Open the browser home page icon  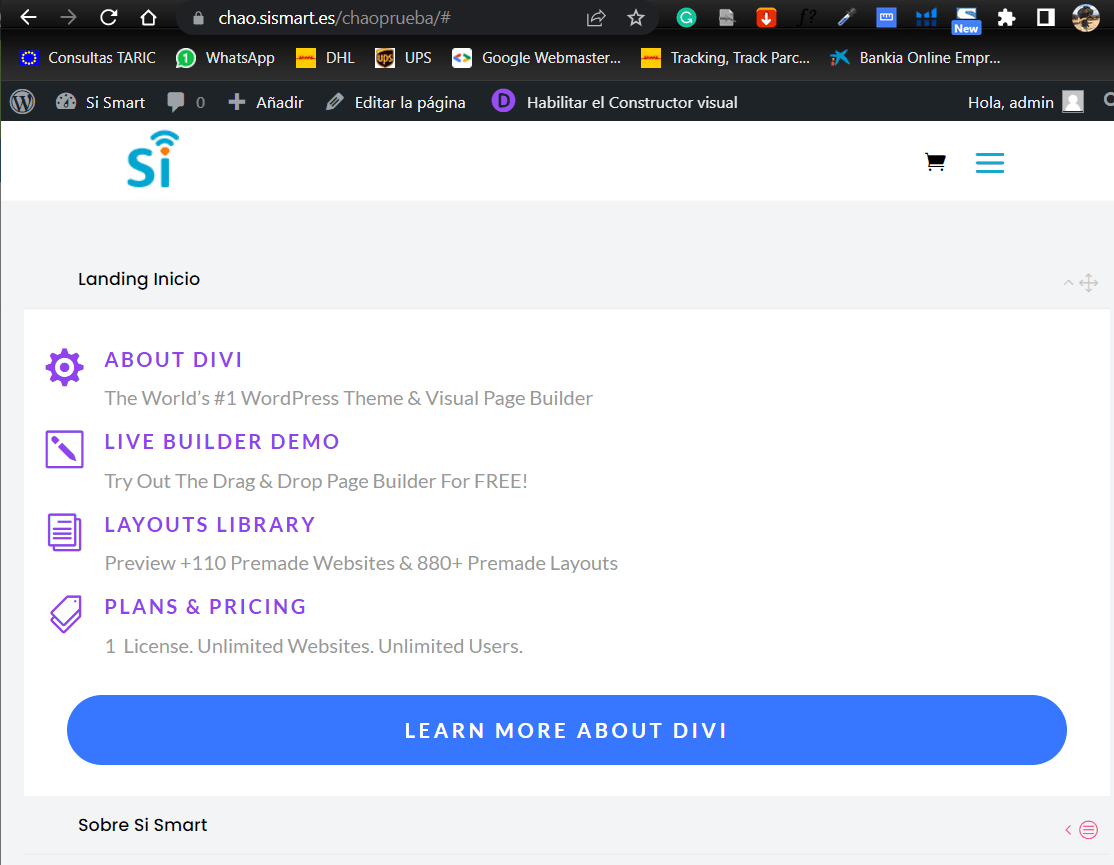coord(148,17)
